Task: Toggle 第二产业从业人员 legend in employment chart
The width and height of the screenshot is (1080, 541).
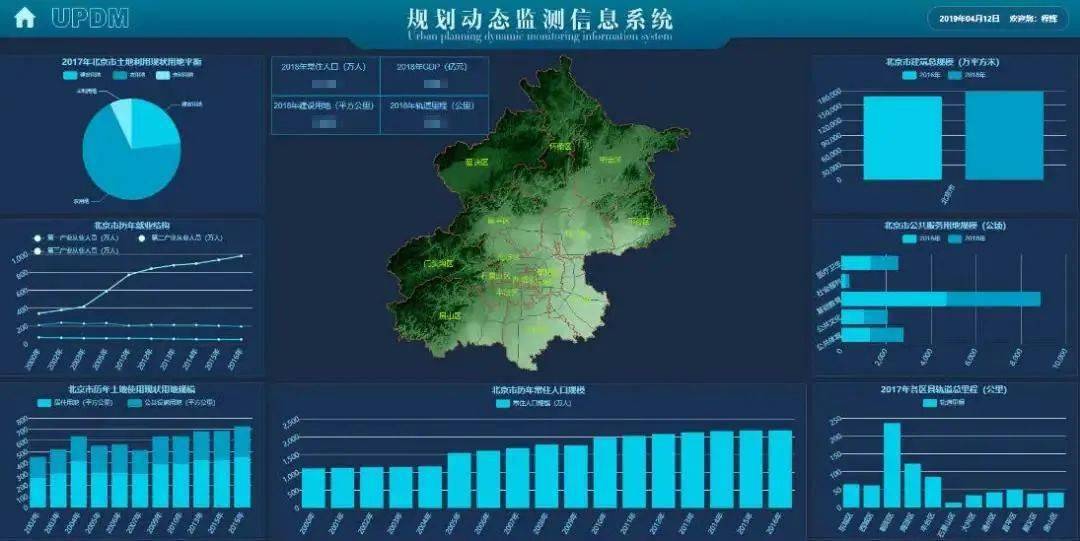Action: click(x=180, y=238)
